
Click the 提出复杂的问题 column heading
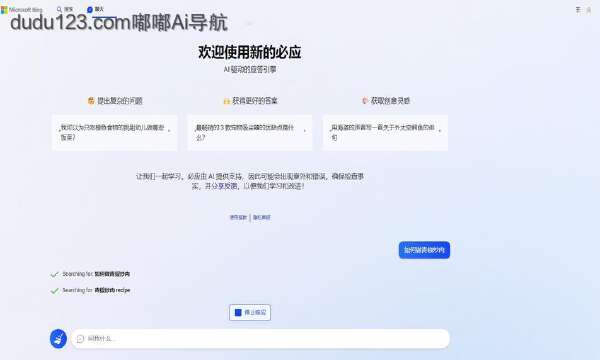pos(120,101)
